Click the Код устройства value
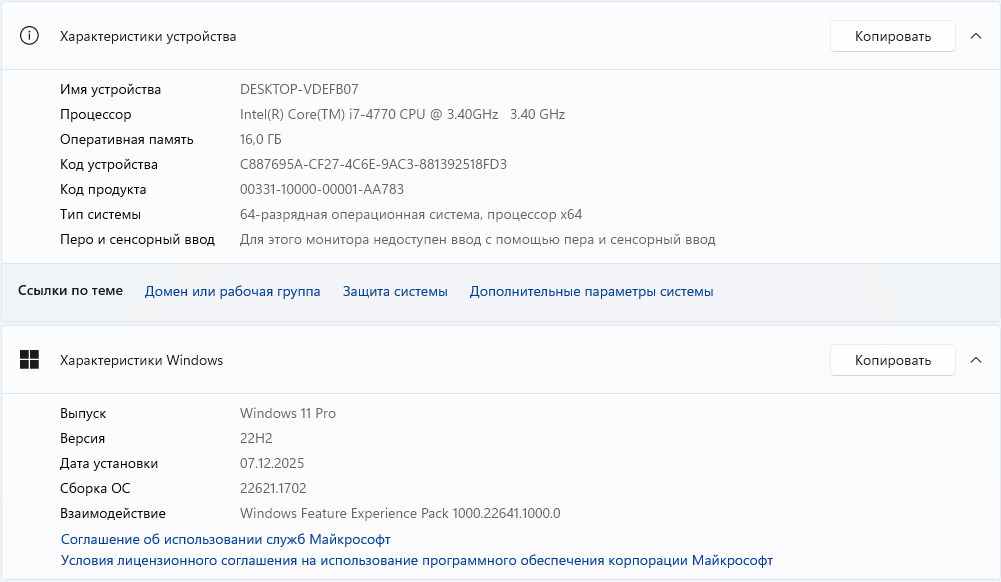 pos(373,164)
